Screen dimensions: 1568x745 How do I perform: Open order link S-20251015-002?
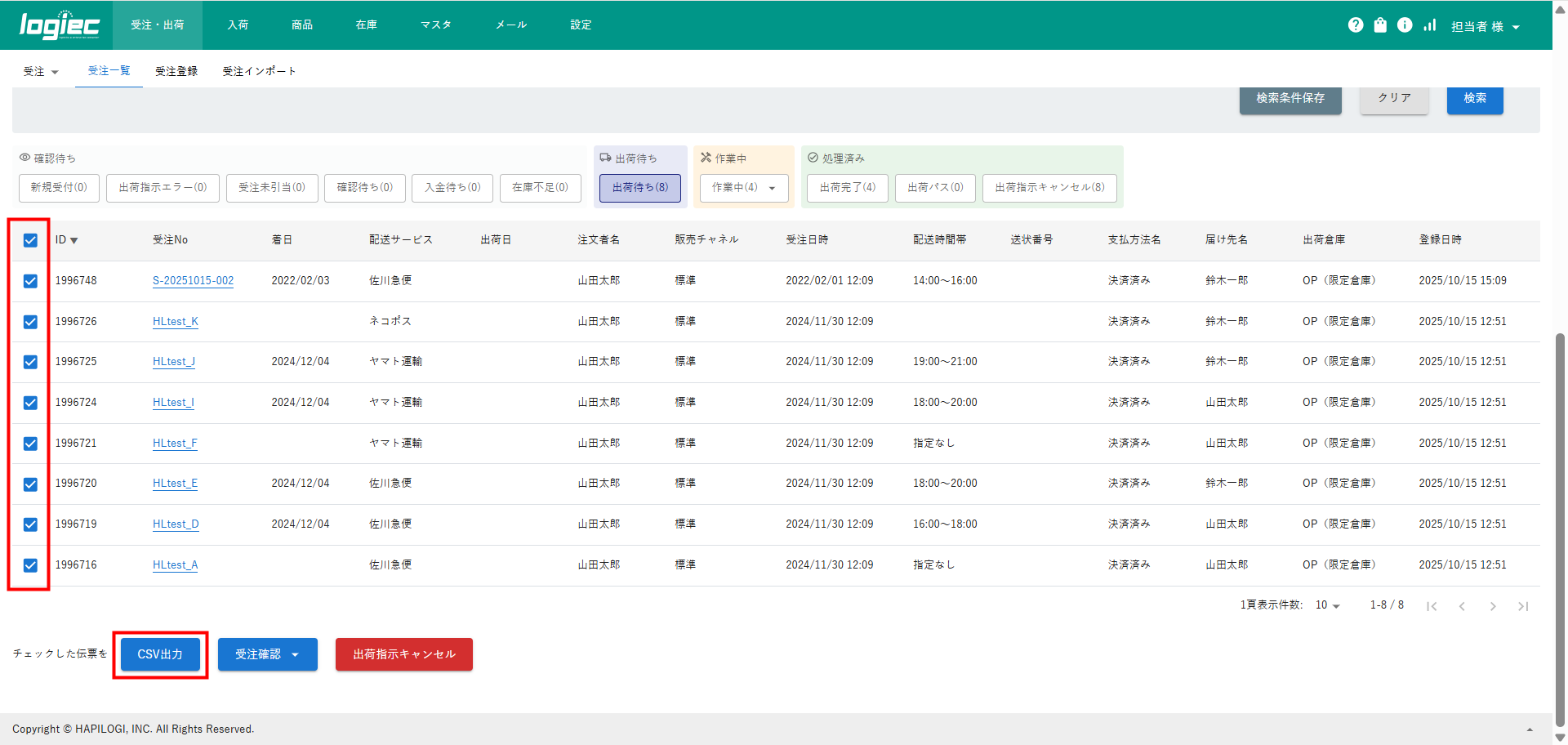[193, 280]
